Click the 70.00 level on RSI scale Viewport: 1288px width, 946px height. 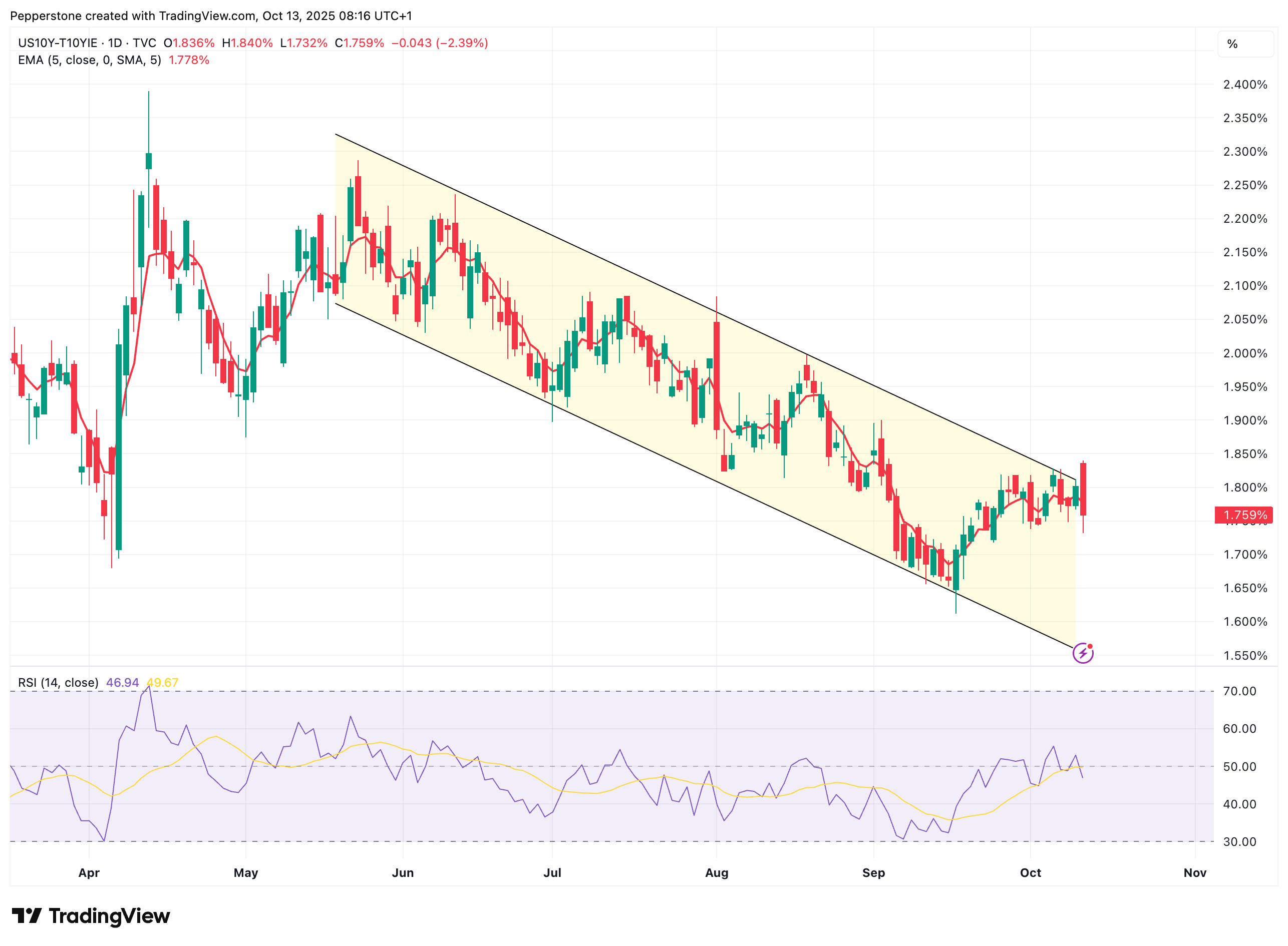pyautogui.click(x=1239, y=691)
